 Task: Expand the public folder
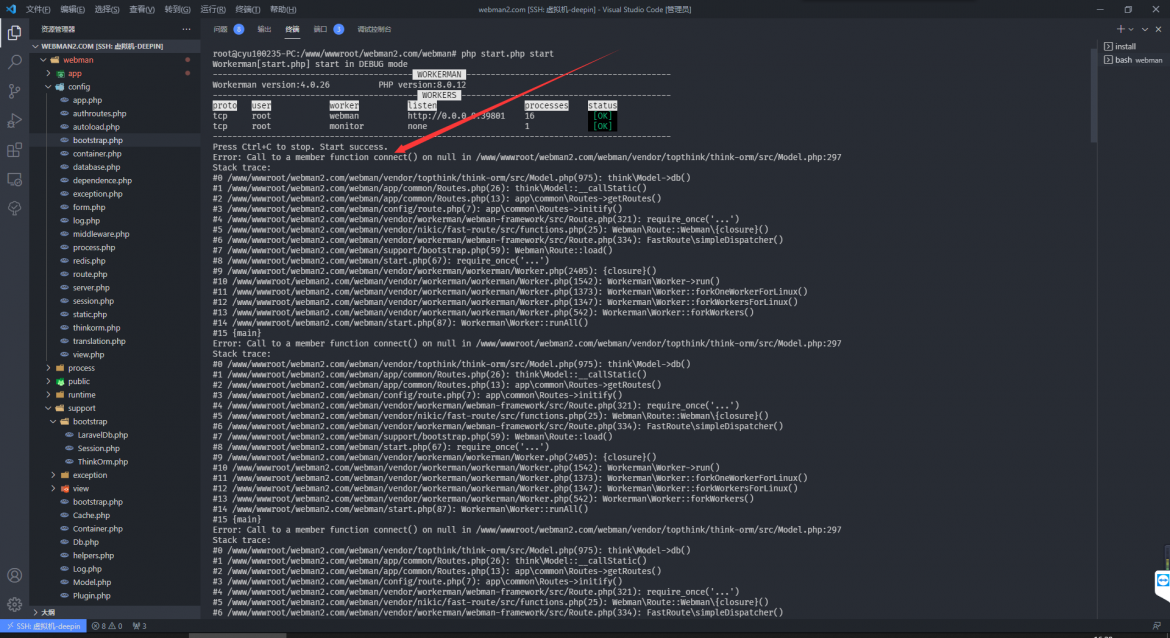coord(49,381)
